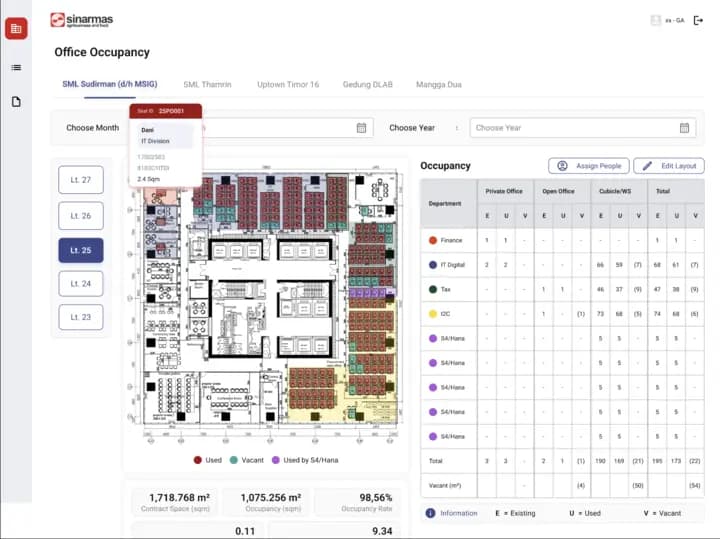
Task: Select the Gedung DLAB tab
Action: pyautogui.click(x=367, y=84)
